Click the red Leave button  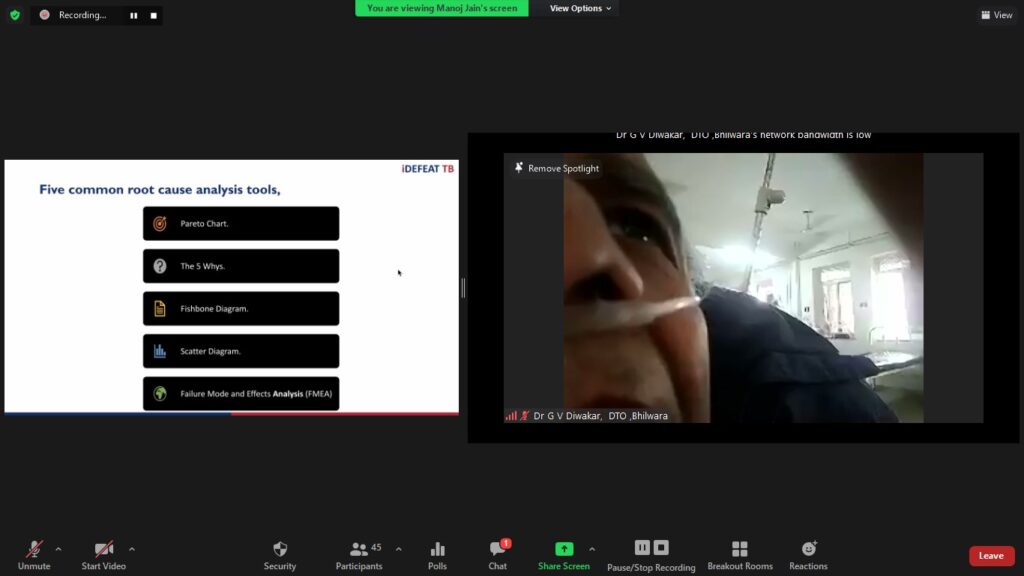click(991, 556)
